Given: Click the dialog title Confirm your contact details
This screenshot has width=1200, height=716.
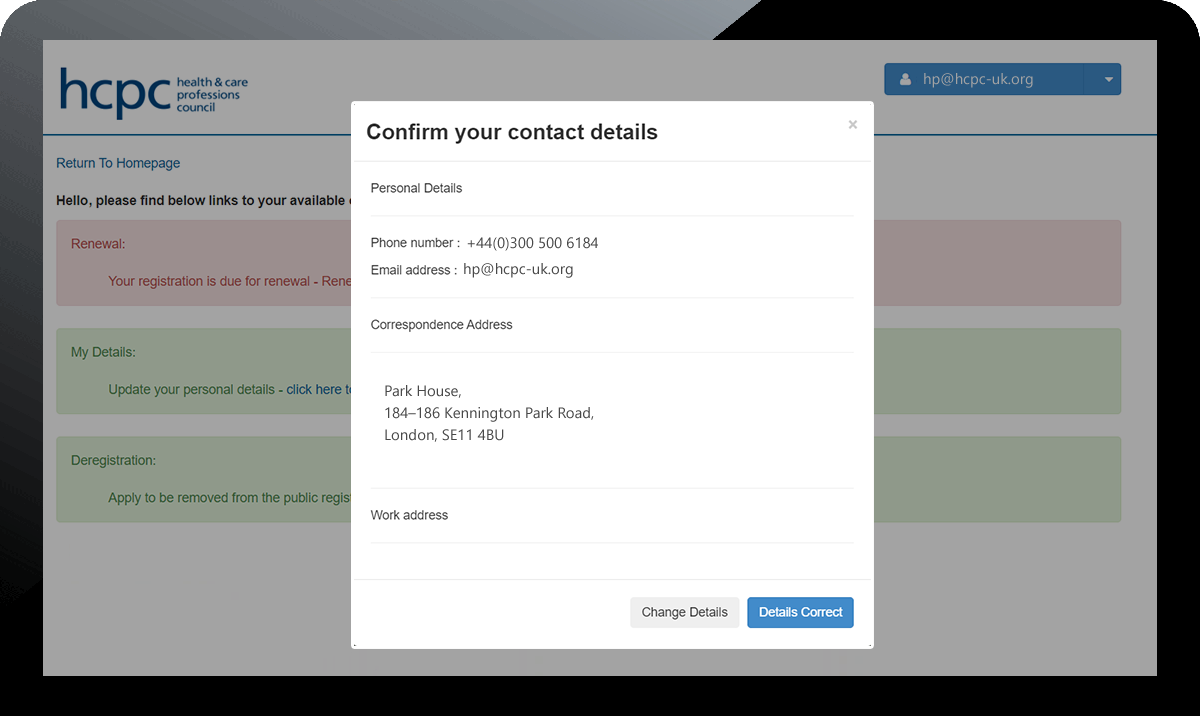Looking at the screenshot, I should click(x=512, y=132).
